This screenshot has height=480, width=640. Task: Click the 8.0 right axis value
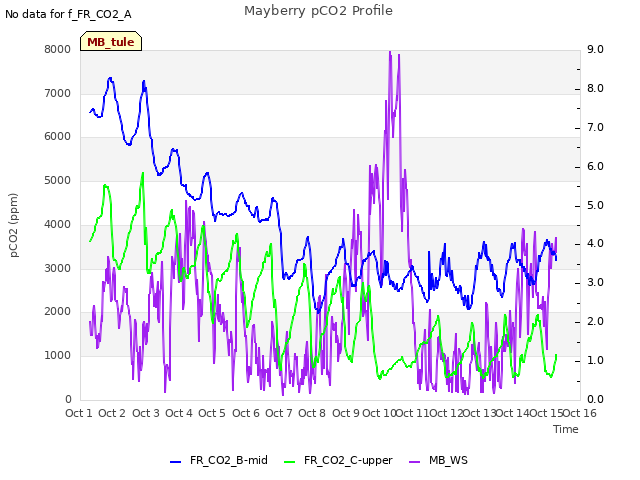click(x=596, y=89)
